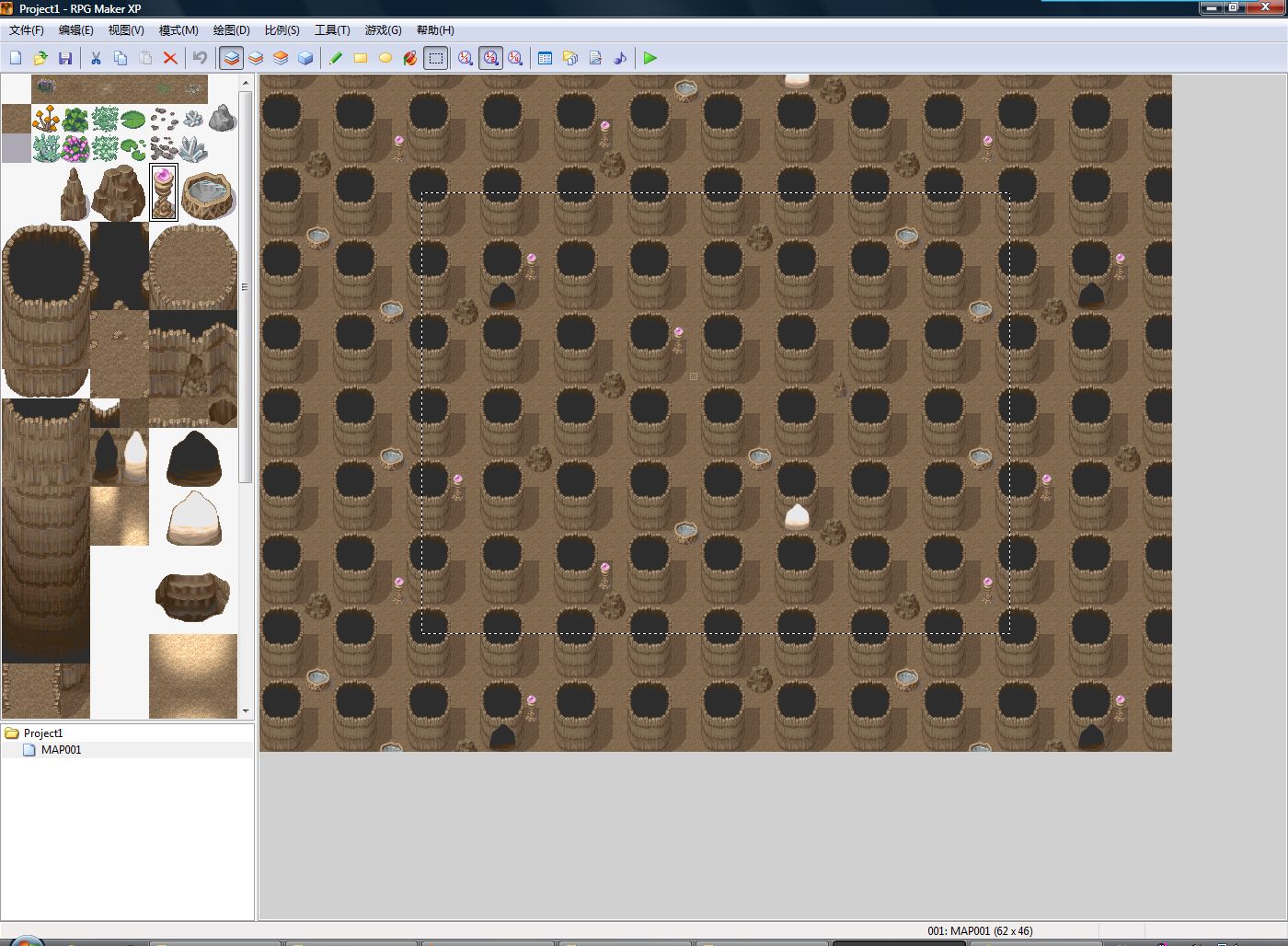Pick the pink orb pedestal tile
1288x946 pixels.
164,192
